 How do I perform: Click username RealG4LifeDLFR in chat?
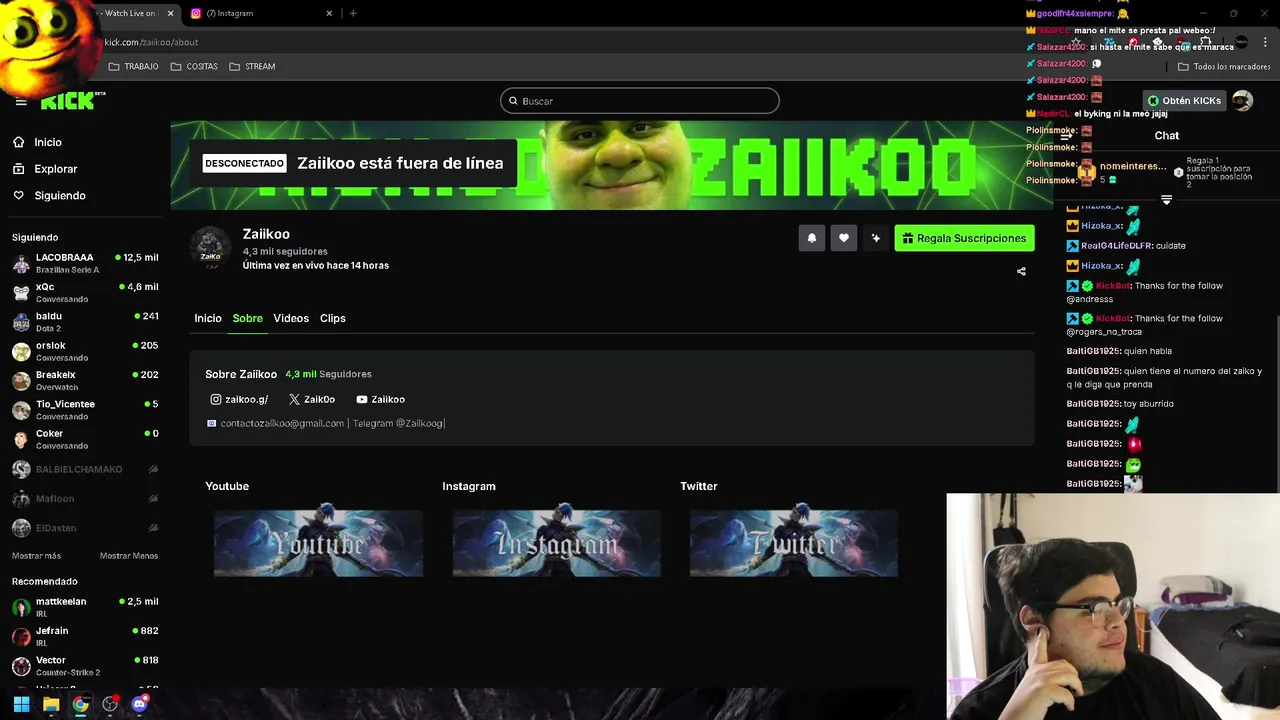coord(1116,246)
